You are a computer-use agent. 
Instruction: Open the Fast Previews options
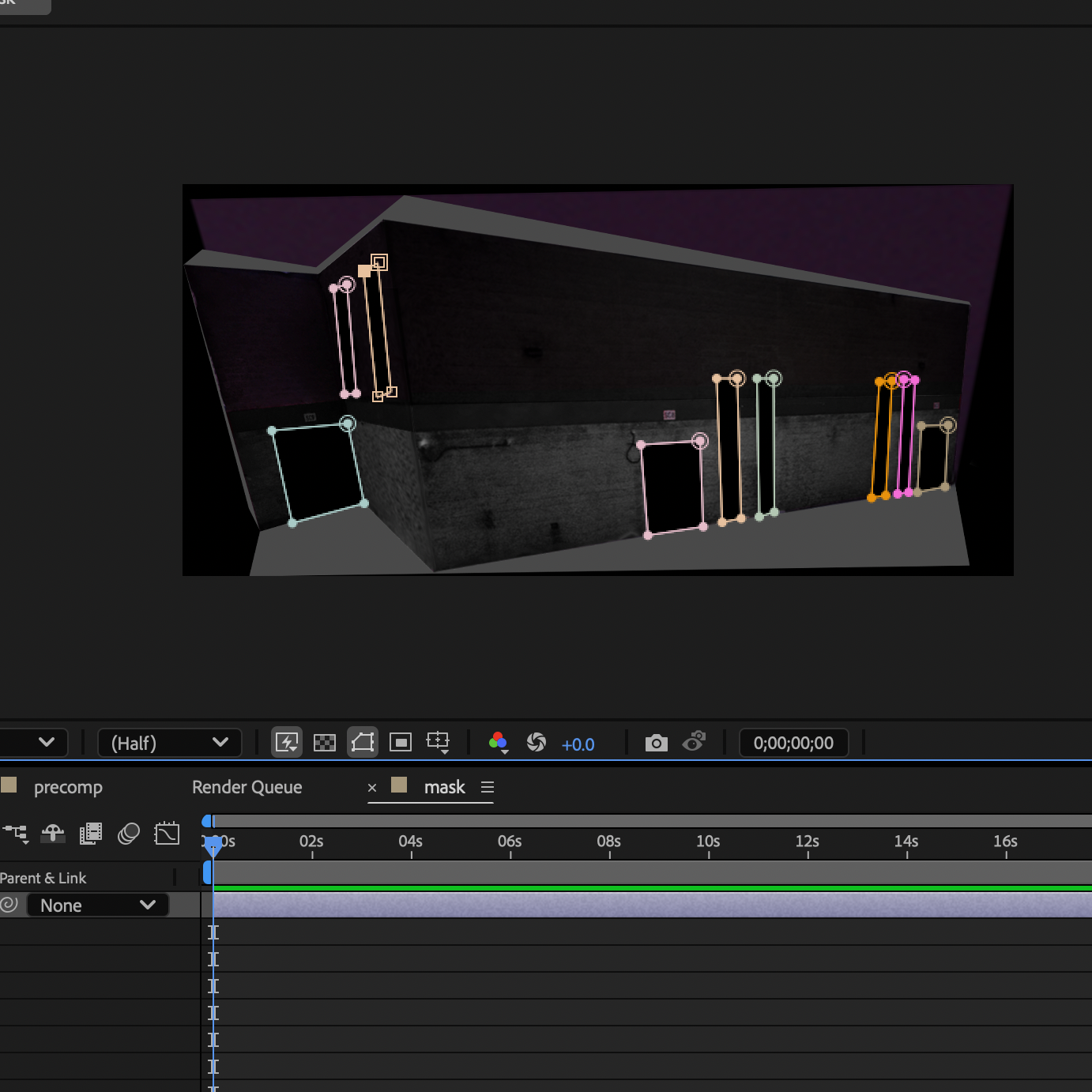(x=287, y=742)
